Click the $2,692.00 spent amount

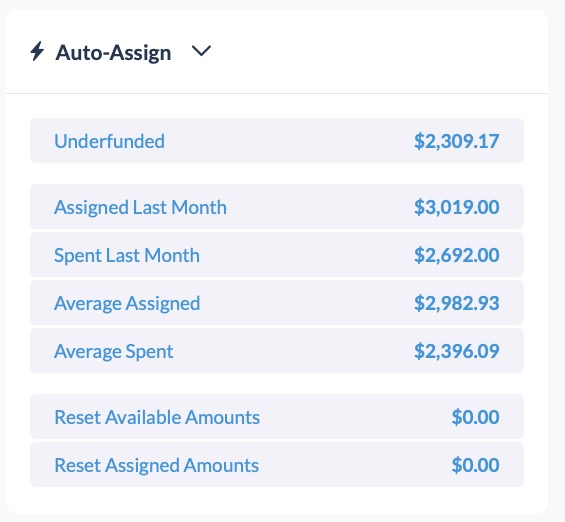click(457, 255)
